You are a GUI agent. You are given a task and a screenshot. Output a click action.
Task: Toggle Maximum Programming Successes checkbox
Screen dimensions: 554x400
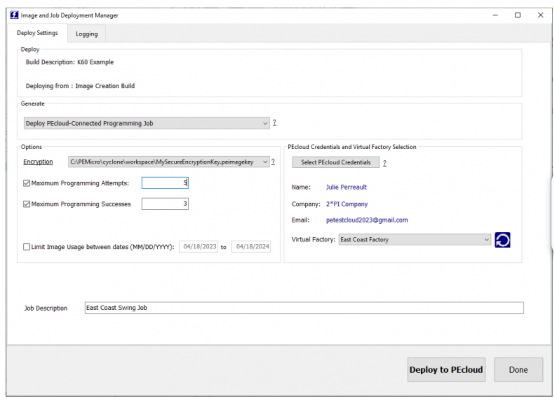(26, 204)
